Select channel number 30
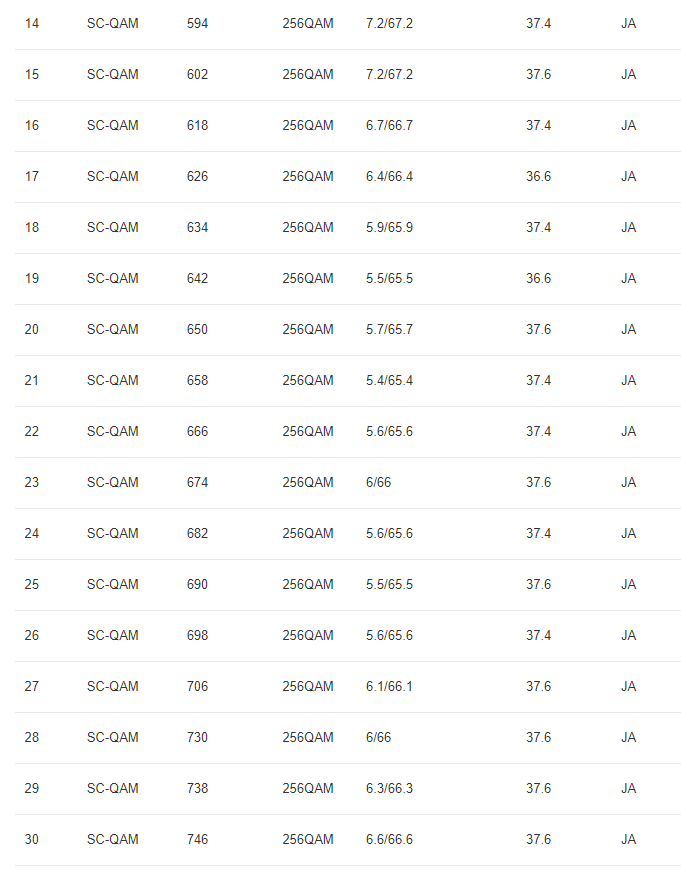Viewport: 681px width, 885px height. 32,839
